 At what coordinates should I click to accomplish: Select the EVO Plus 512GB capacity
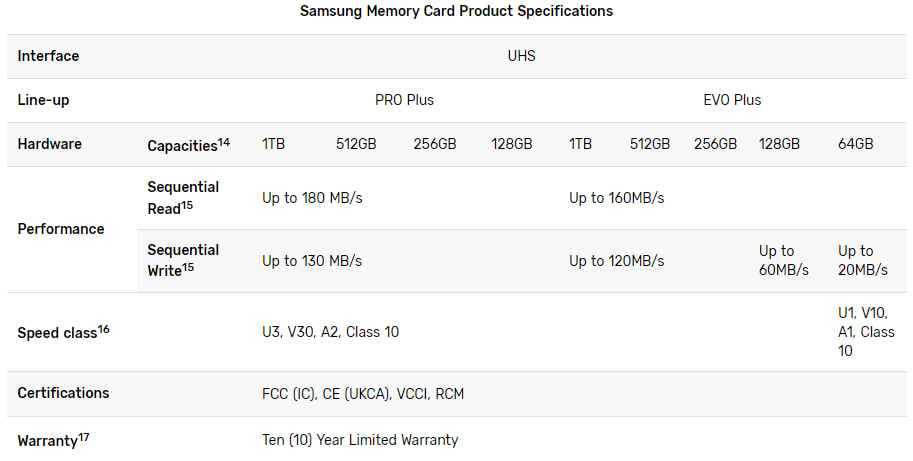[x=649, y=144]
